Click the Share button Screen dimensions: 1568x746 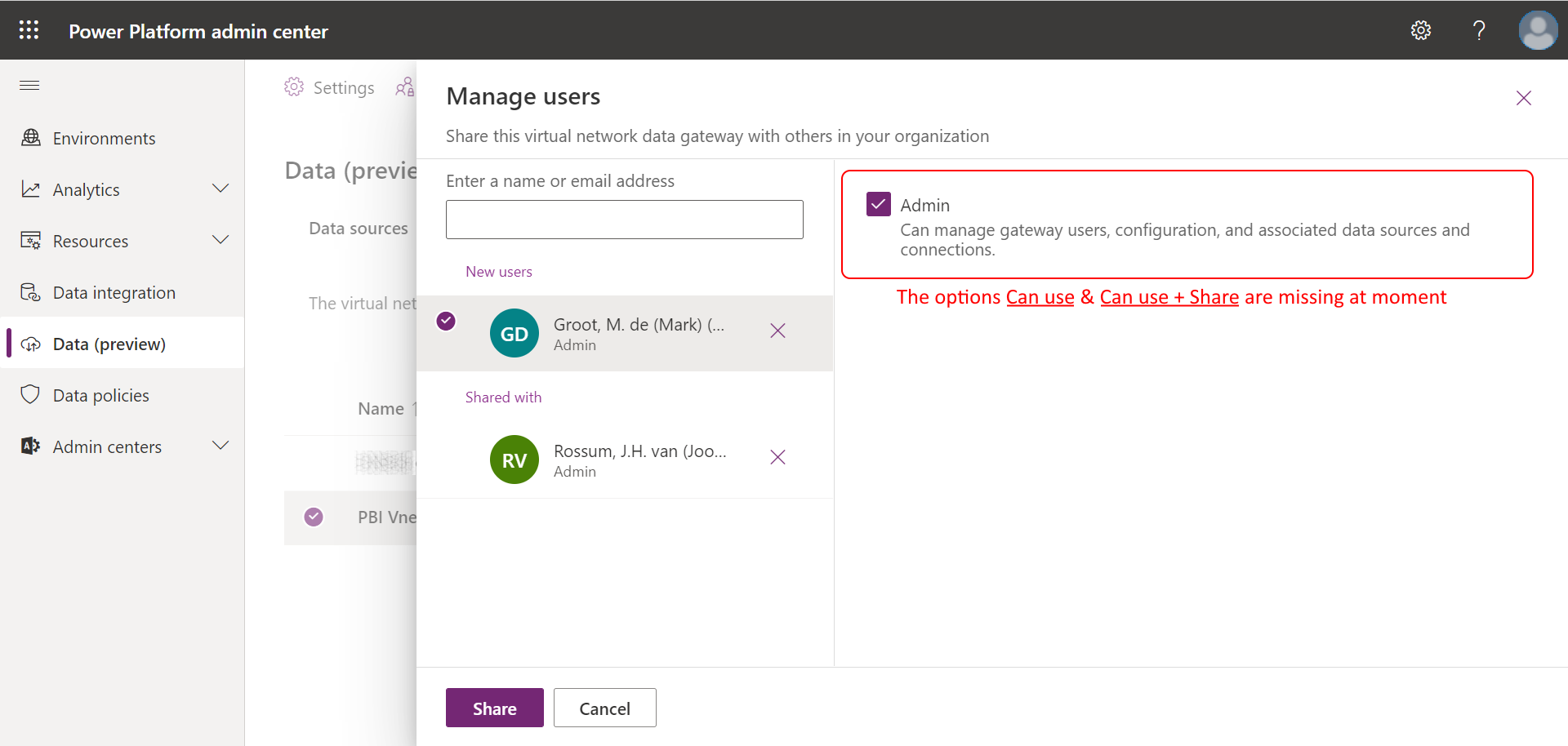point(494,708)
